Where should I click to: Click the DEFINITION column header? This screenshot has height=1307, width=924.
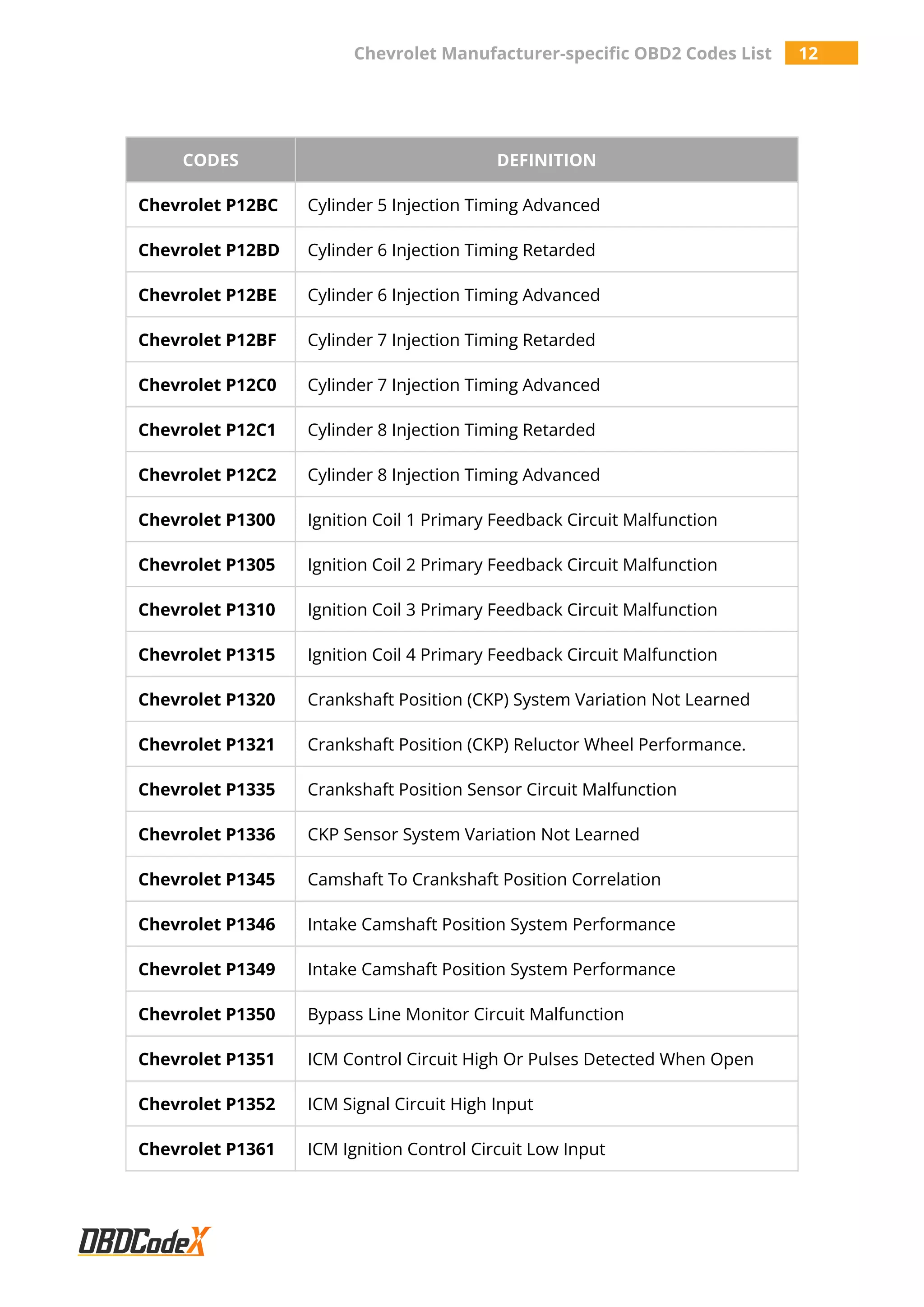546,160
